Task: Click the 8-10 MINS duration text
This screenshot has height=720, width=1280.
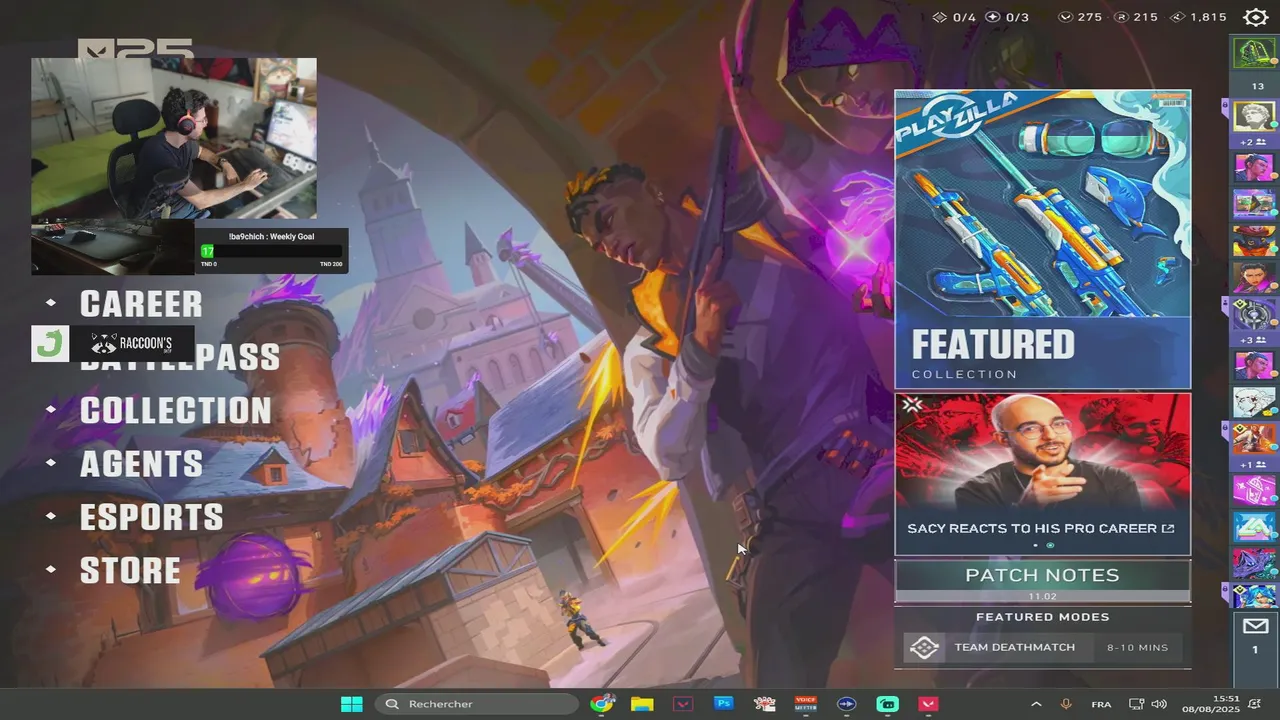Action: click(1137, 648)
